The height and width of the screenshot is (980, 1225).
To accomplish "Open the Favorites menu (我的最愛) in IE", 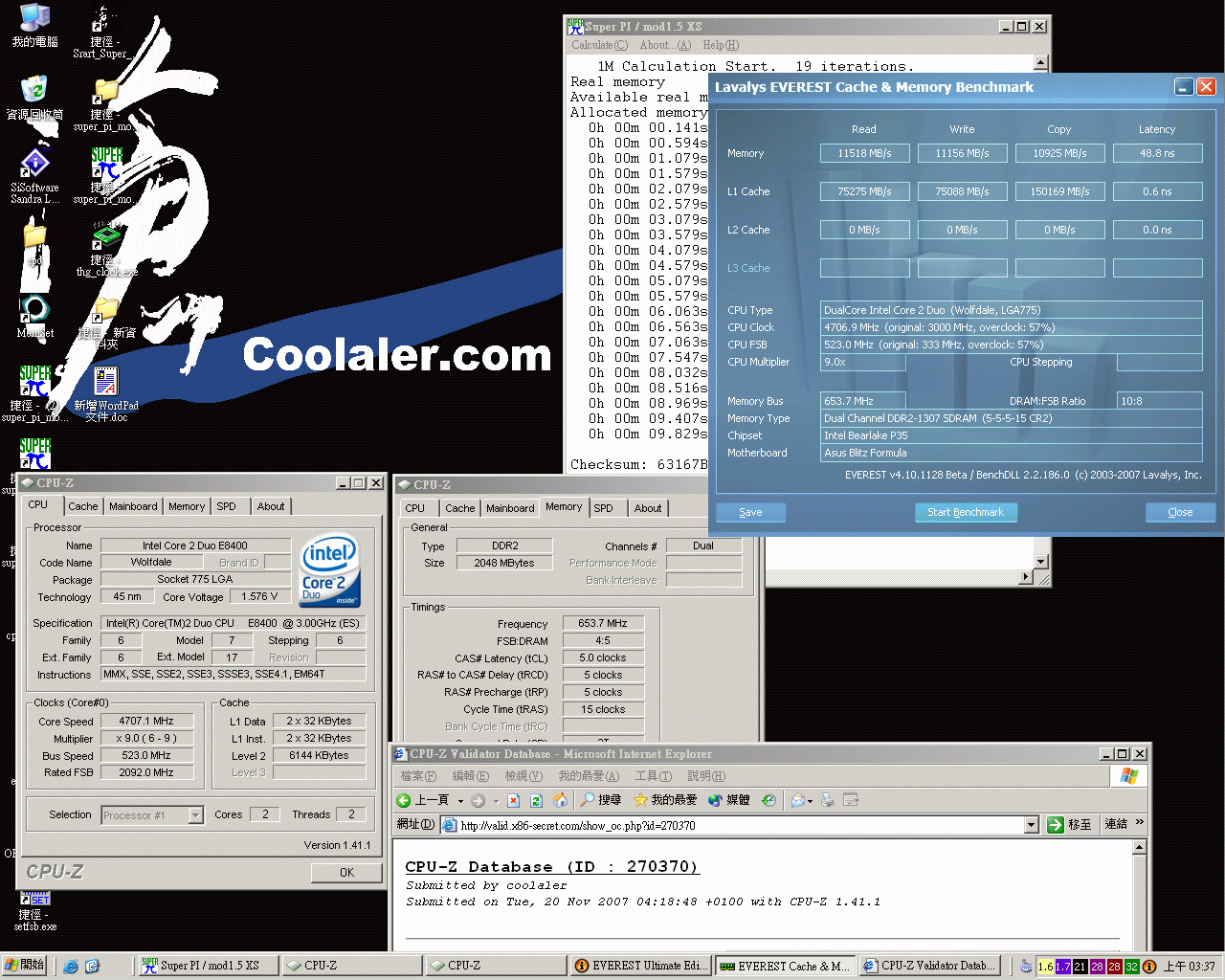I will 589,776.
